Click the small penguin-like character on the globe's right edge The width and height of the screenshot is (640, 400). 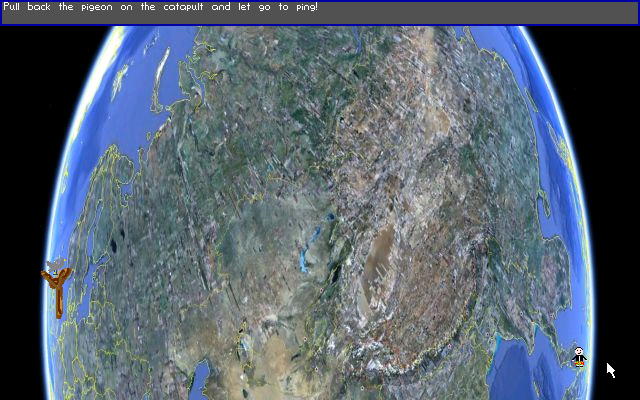pyautogui.click(x=579, y=357)
